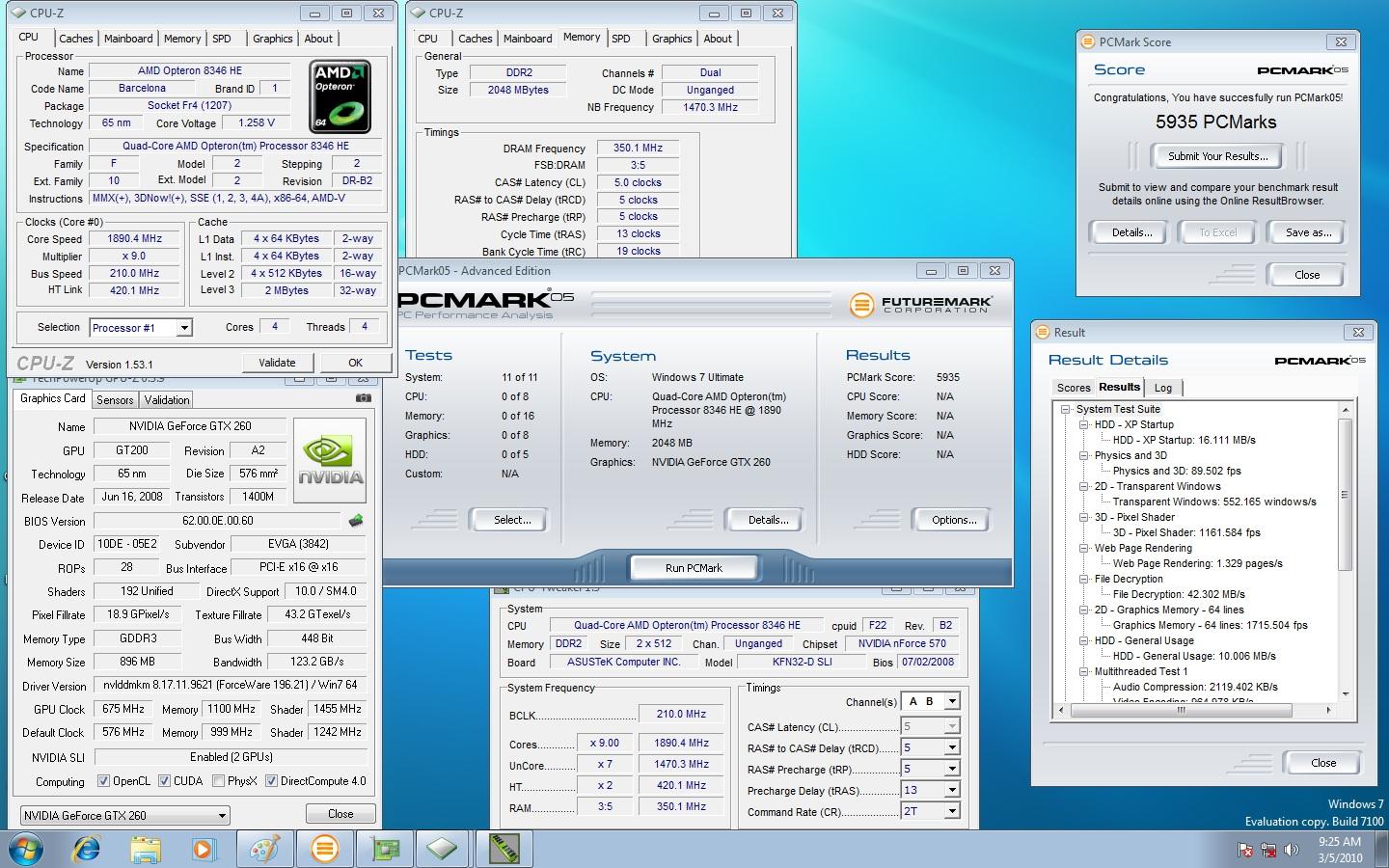Open the Scores tab in Result Details

pyautogui.click(x=1074, y=388)
